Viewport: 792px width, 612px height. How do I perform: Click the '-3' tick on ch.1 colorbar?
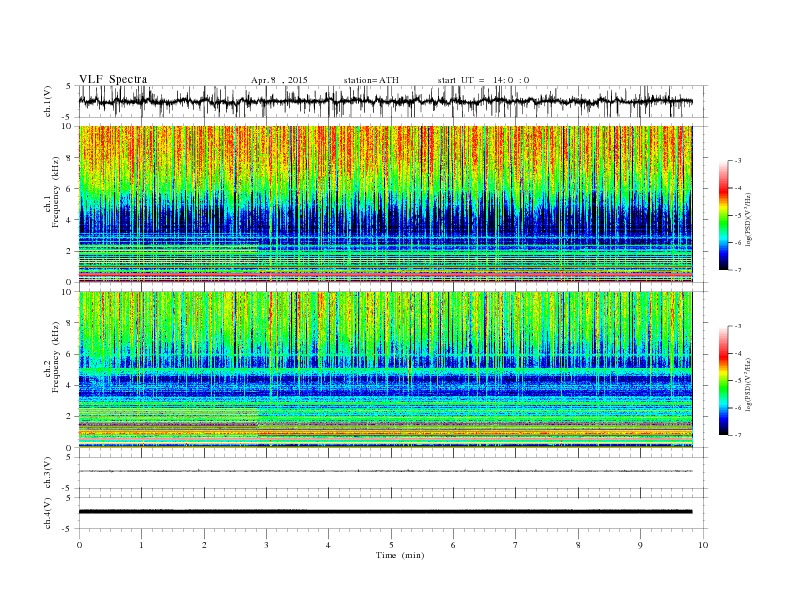(737, 161)
